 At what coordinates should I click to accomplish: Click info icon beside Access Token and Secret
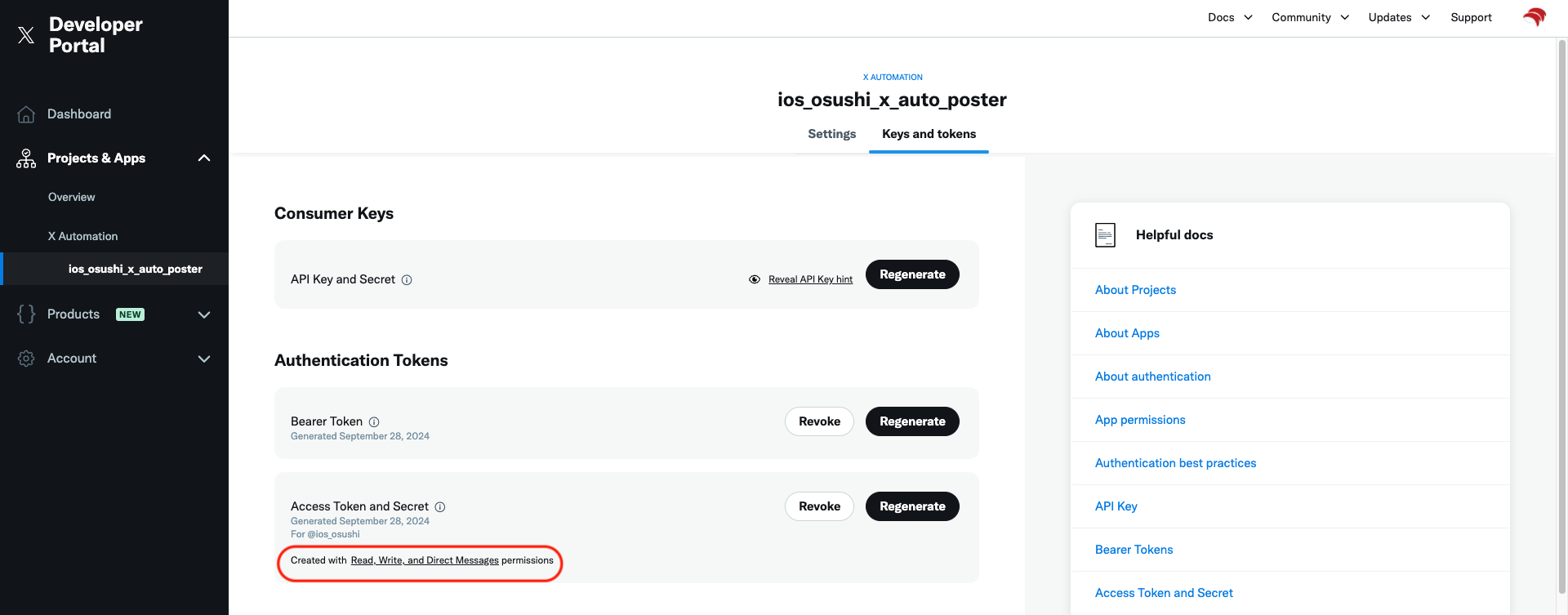[440, 507]
